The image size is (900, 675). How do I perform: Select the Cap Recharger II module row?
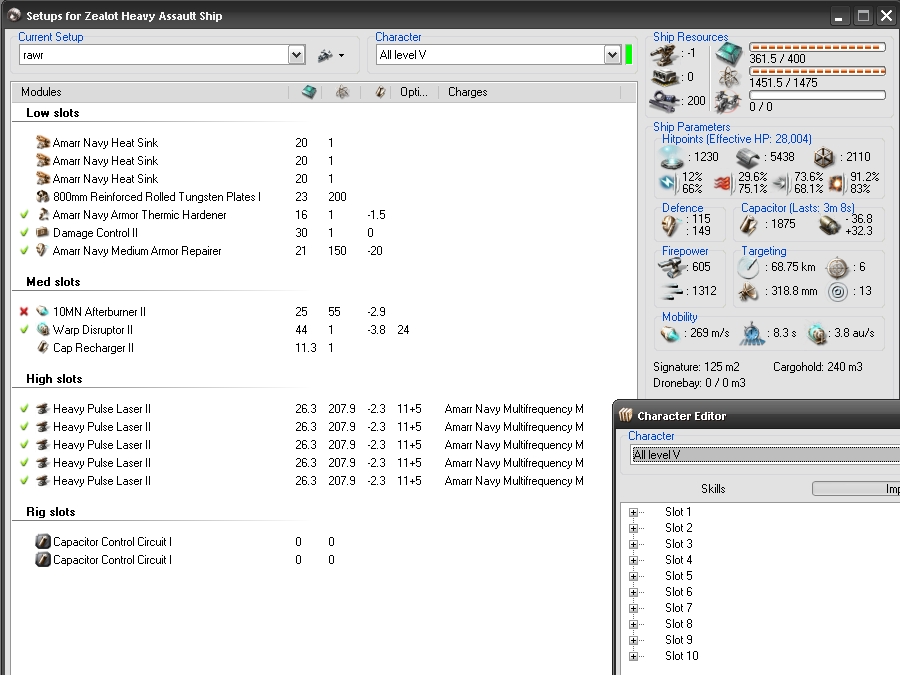[x=324, y=348]
